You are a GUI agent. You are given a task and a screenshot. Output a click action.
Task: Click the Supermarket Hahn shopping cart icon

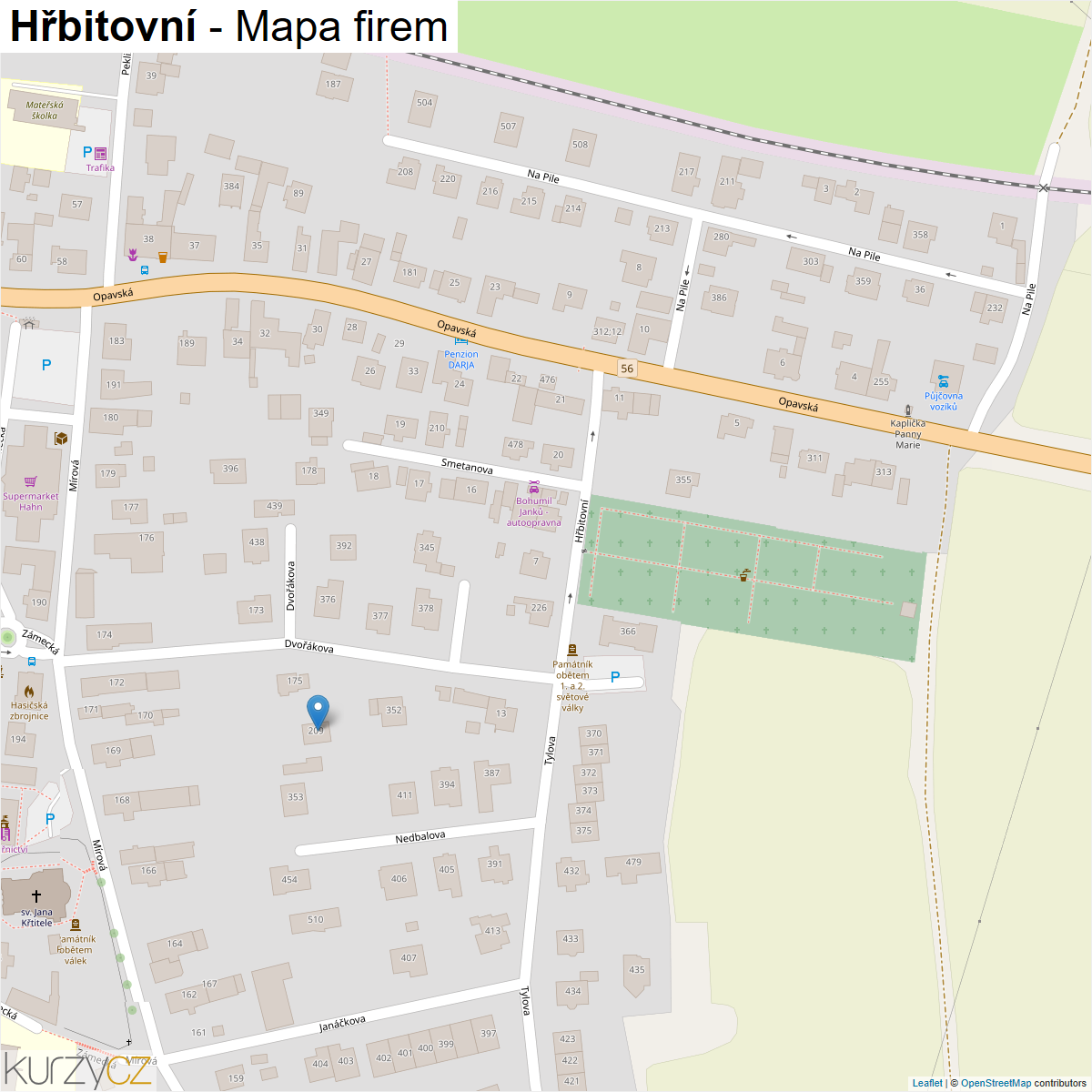coord(31,481)
